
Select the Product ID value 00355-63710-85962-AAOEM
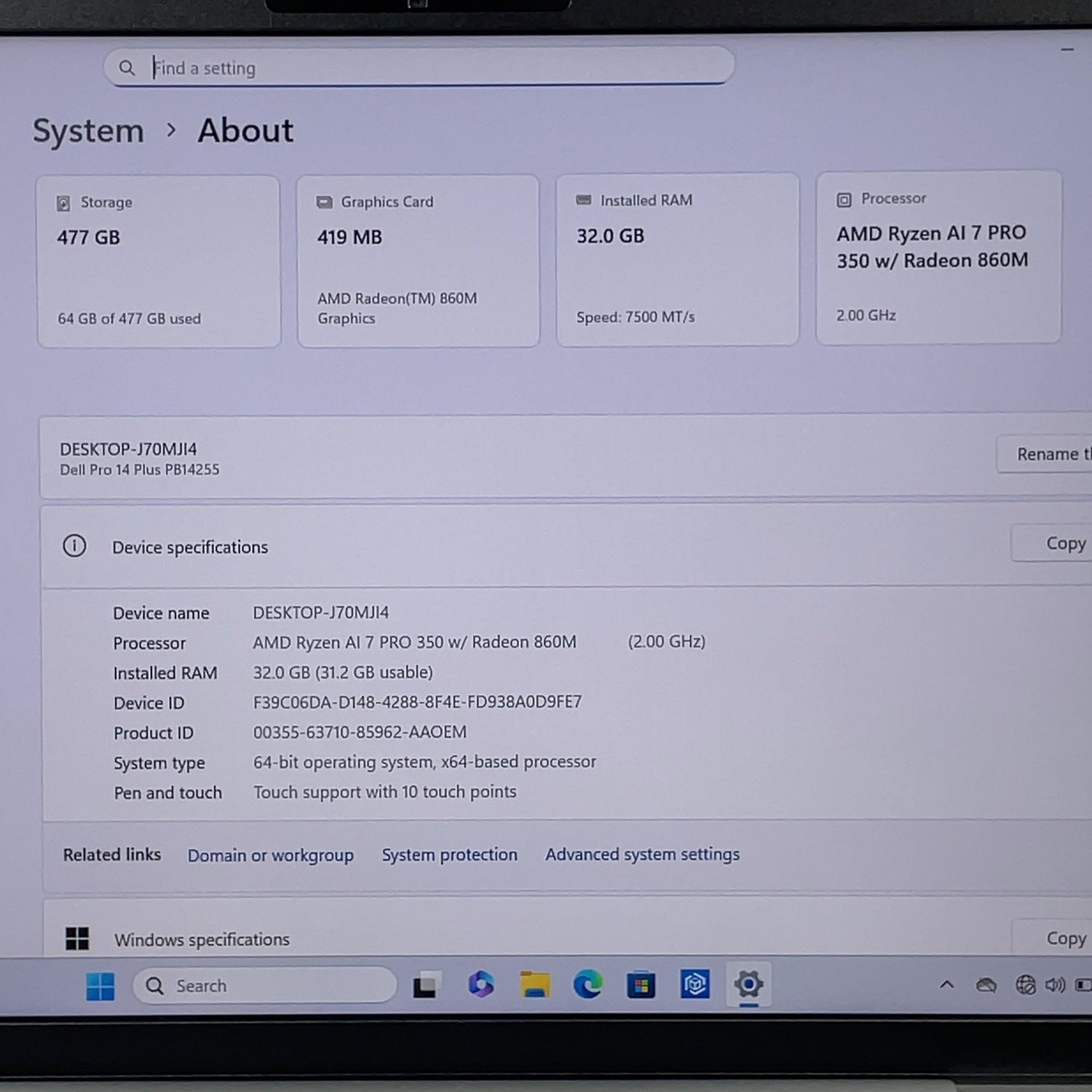tap(360, 732)
